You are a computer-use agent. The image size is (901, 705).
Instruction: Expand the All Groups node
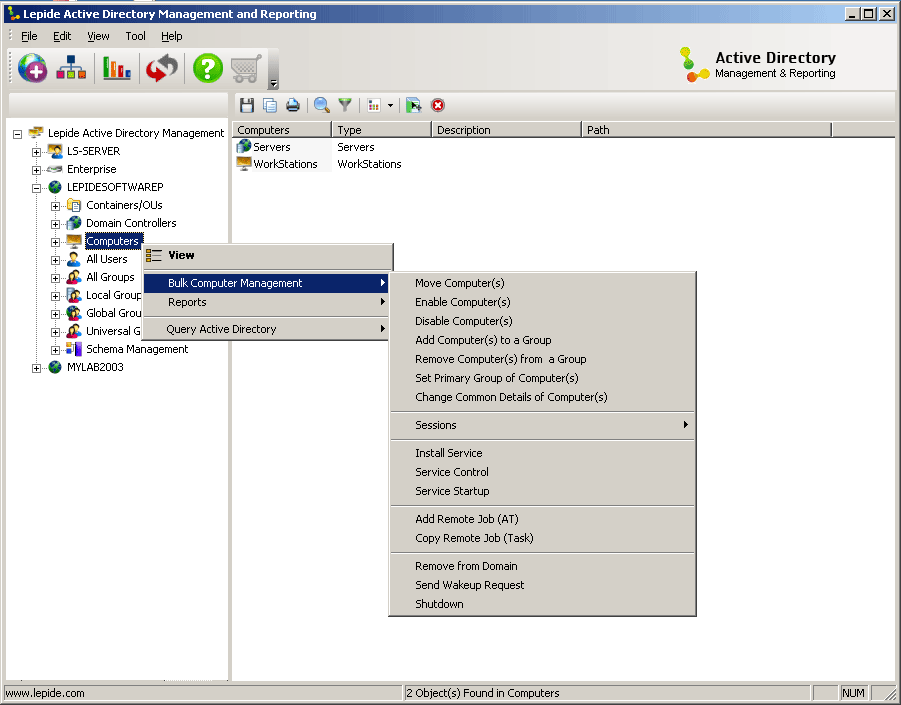(55, 278)
